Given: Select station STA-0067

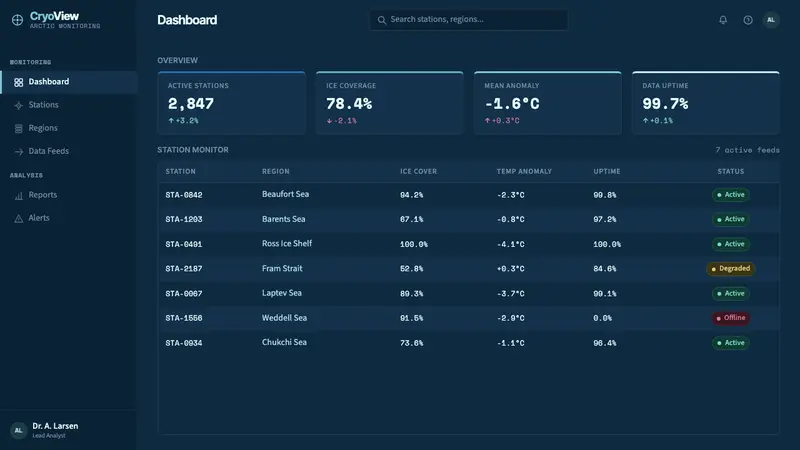Looking at the screenshot, I should [x=184, y=294].
